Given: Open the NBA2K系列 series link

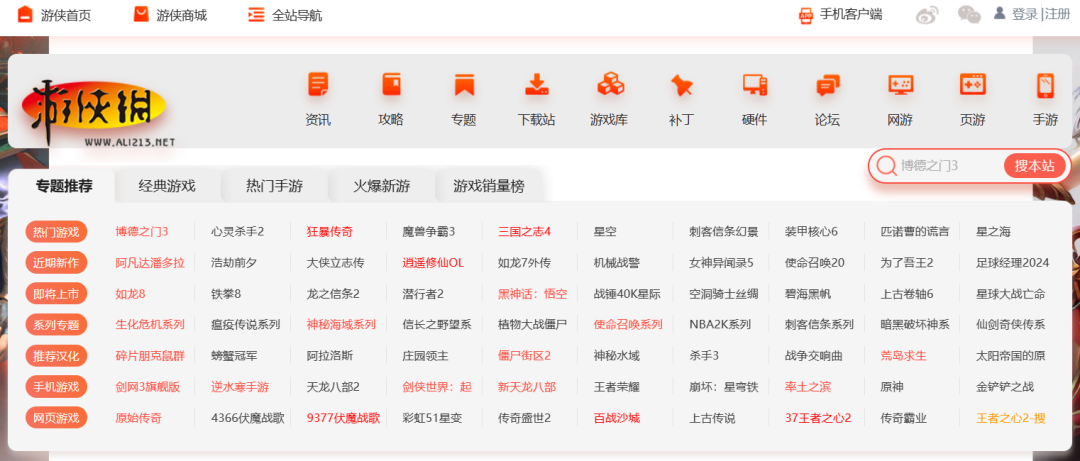Looking at the screenshot, I should tap(720, 325).
